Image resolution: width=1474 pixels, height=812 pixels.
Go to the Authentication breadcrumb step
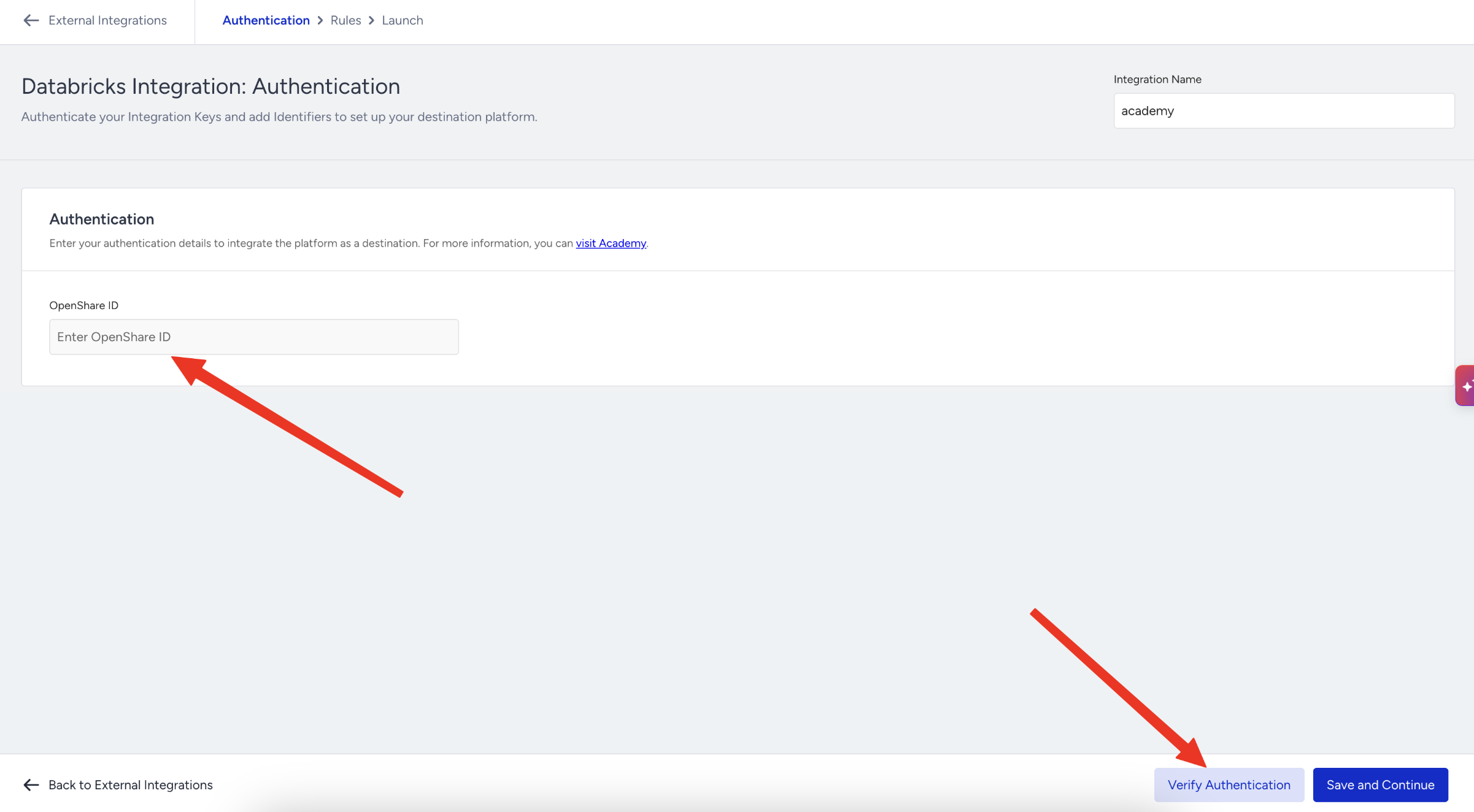[x=266, y=20]
